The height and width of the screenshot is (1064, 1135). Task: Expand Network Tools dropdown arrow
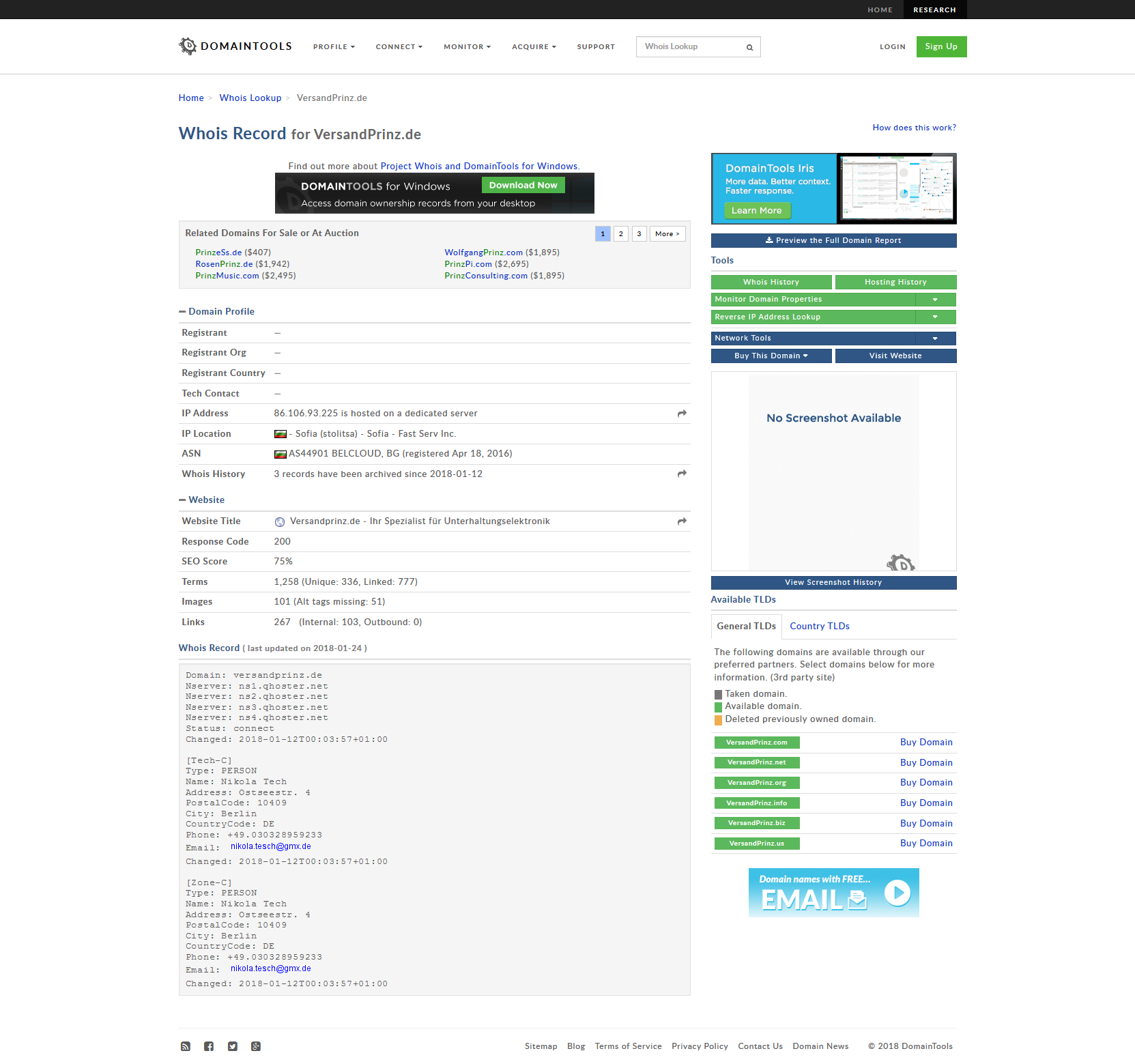[x=935, y=339]
